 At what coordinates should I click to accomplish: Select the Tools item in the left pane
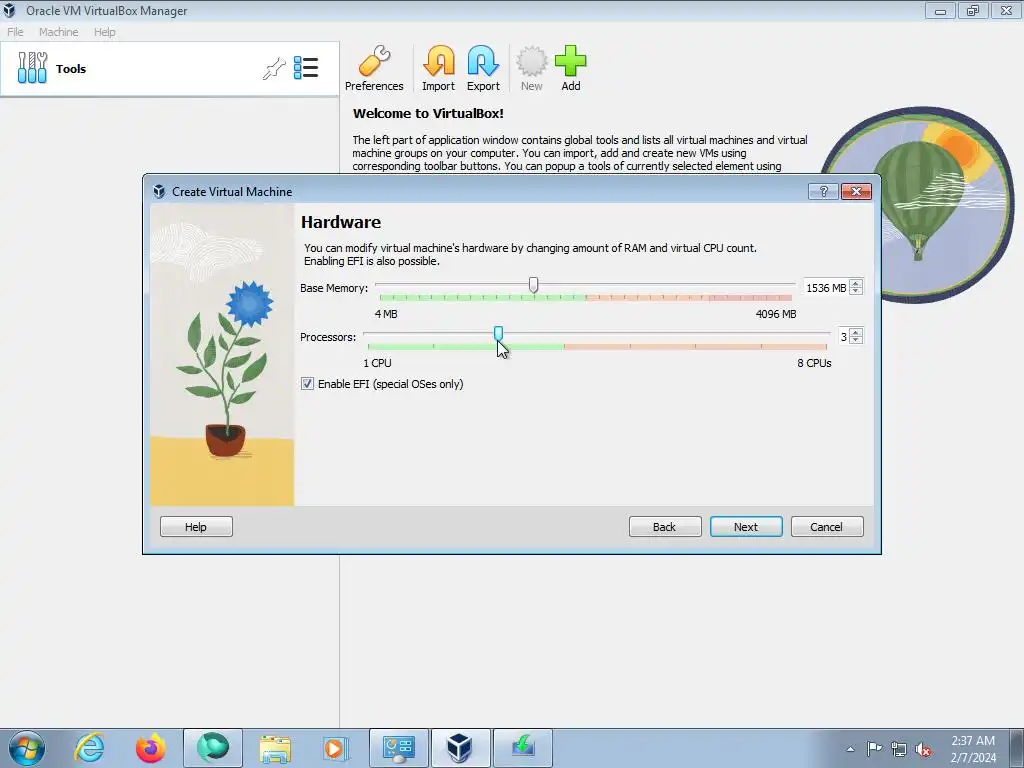[x=170, y=69]
